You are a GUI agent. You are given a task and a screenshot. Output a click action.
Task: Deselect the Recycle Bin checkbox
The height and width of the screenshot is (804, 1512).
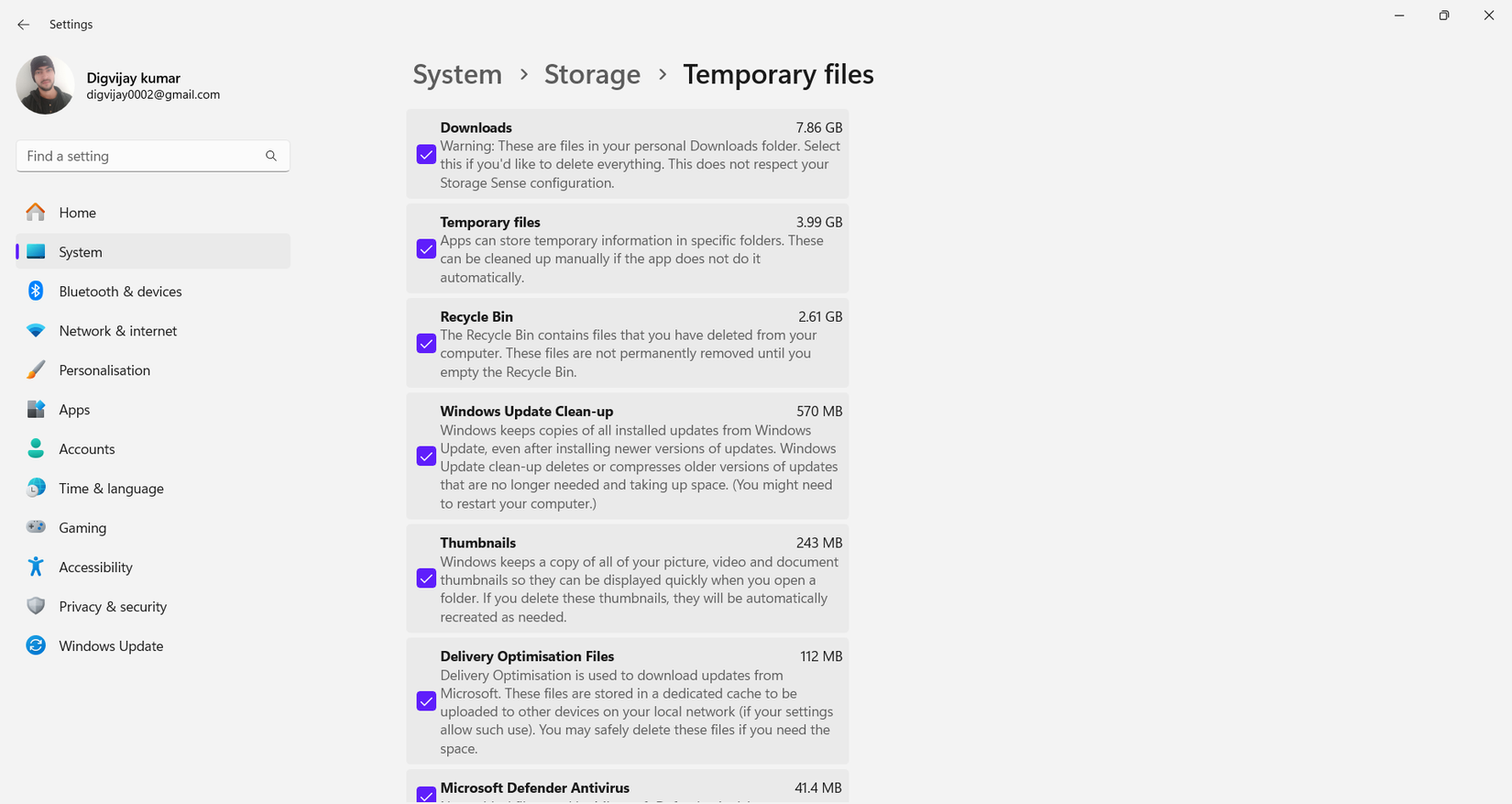(426, 343)
